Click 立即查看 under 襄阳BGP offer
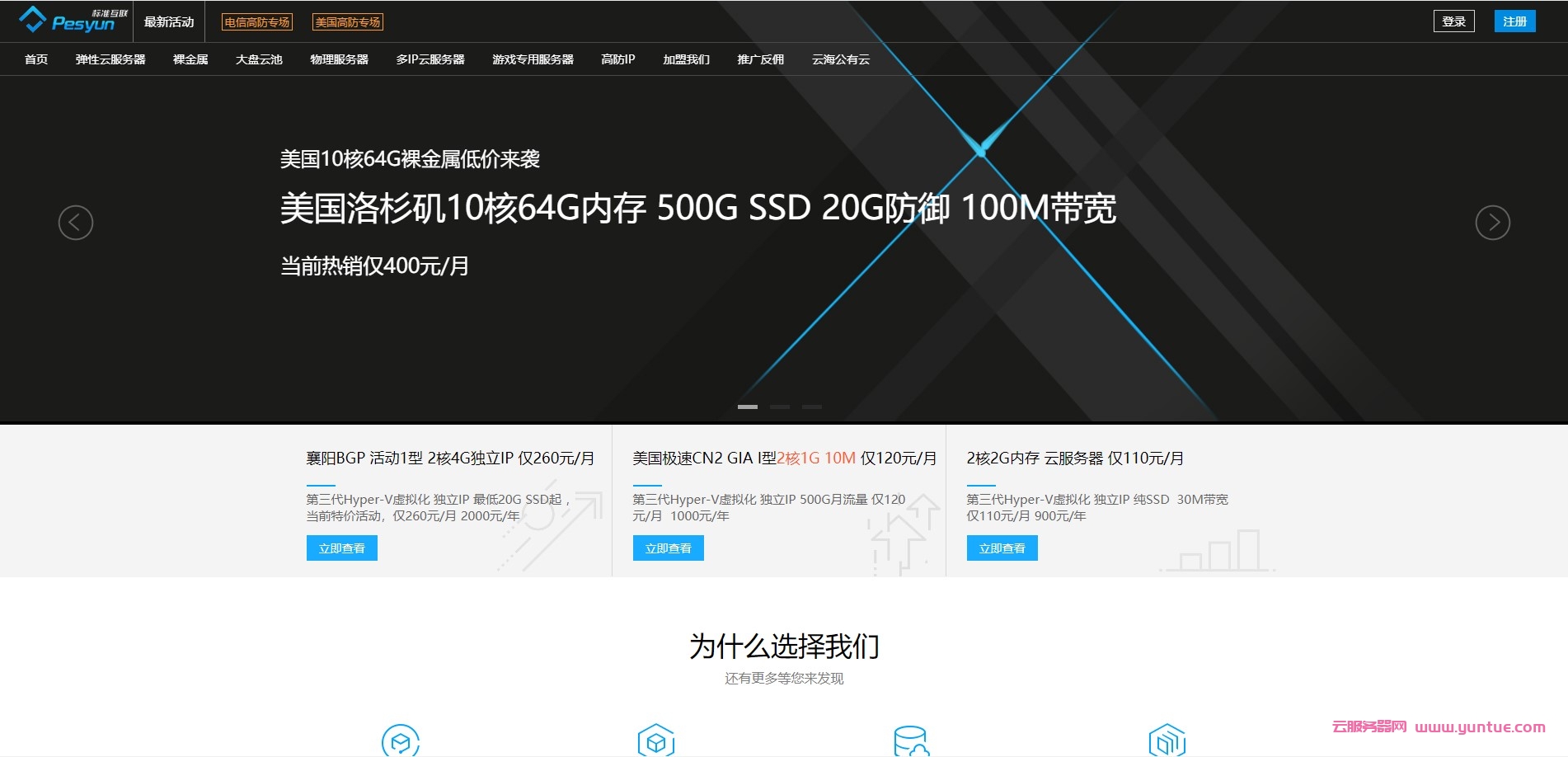1568x757 pixels. pos(342,548)
